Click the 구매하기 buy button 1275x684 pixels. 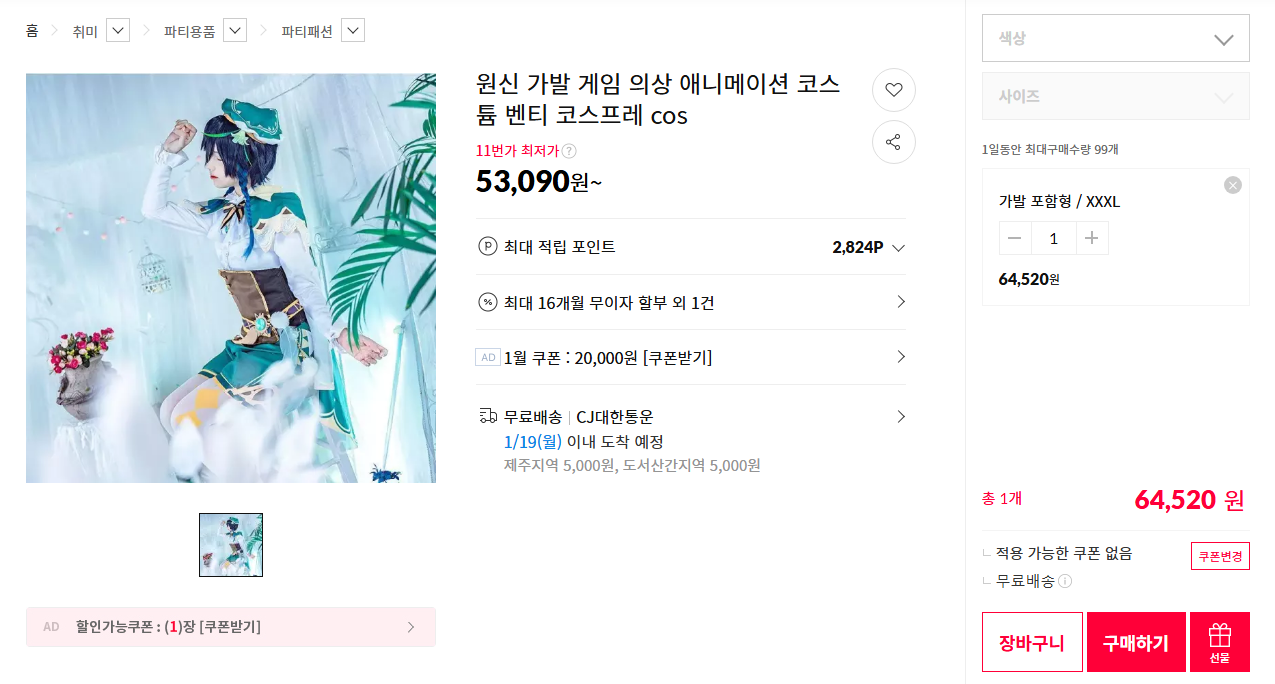(1136, 642)
